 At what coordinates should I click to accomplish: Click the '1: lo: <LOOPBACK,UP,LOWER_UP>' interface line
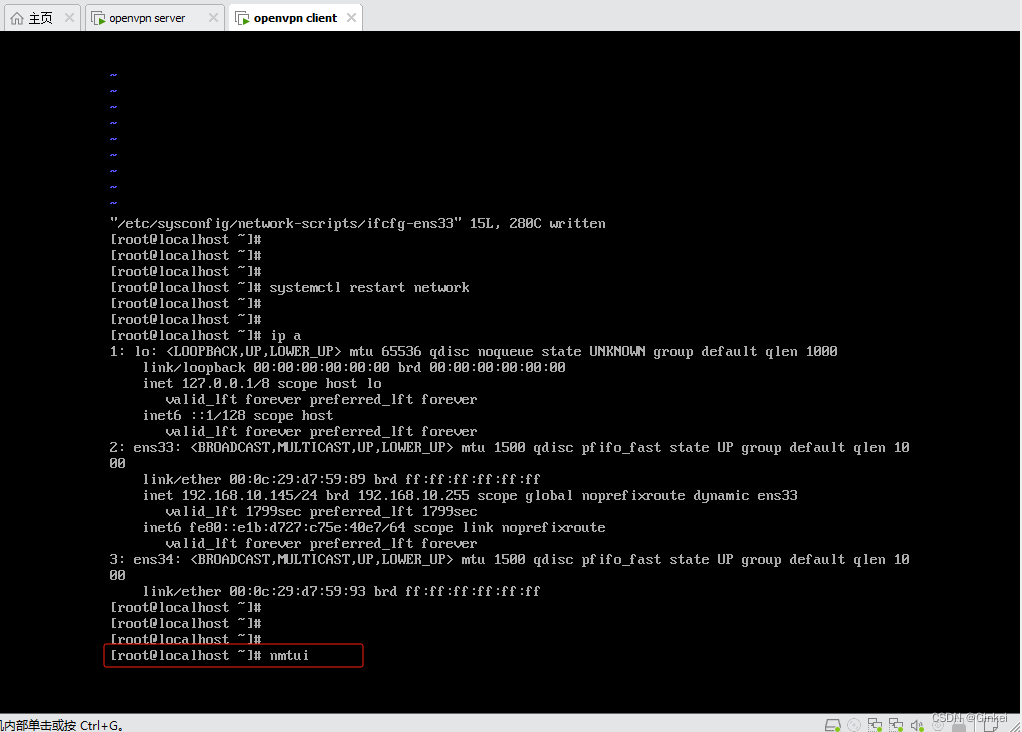point(473,351)
